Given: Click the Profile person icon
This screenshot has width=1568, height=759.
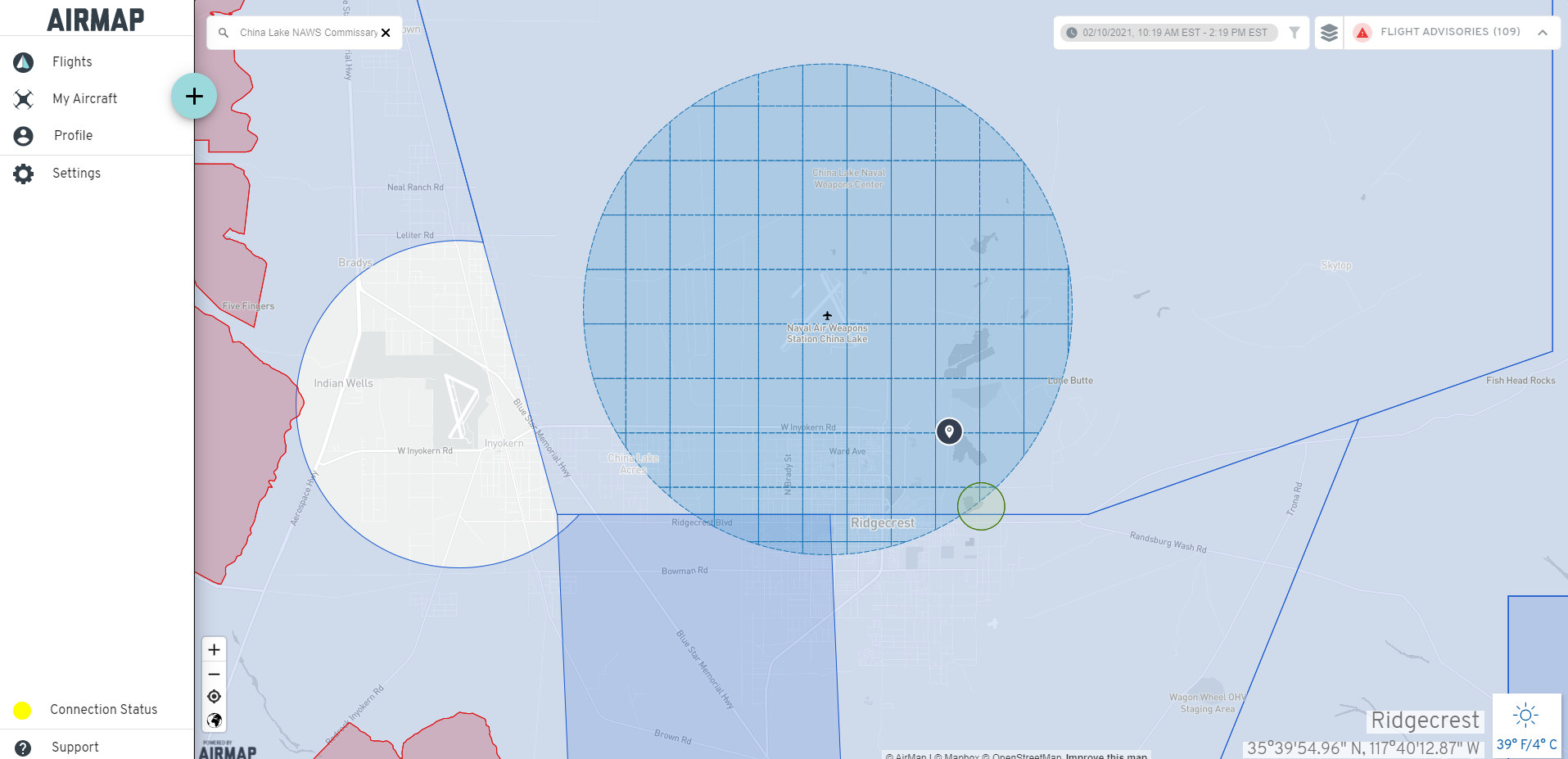Looking at the screenshot, I should click(x=24, y=136).
